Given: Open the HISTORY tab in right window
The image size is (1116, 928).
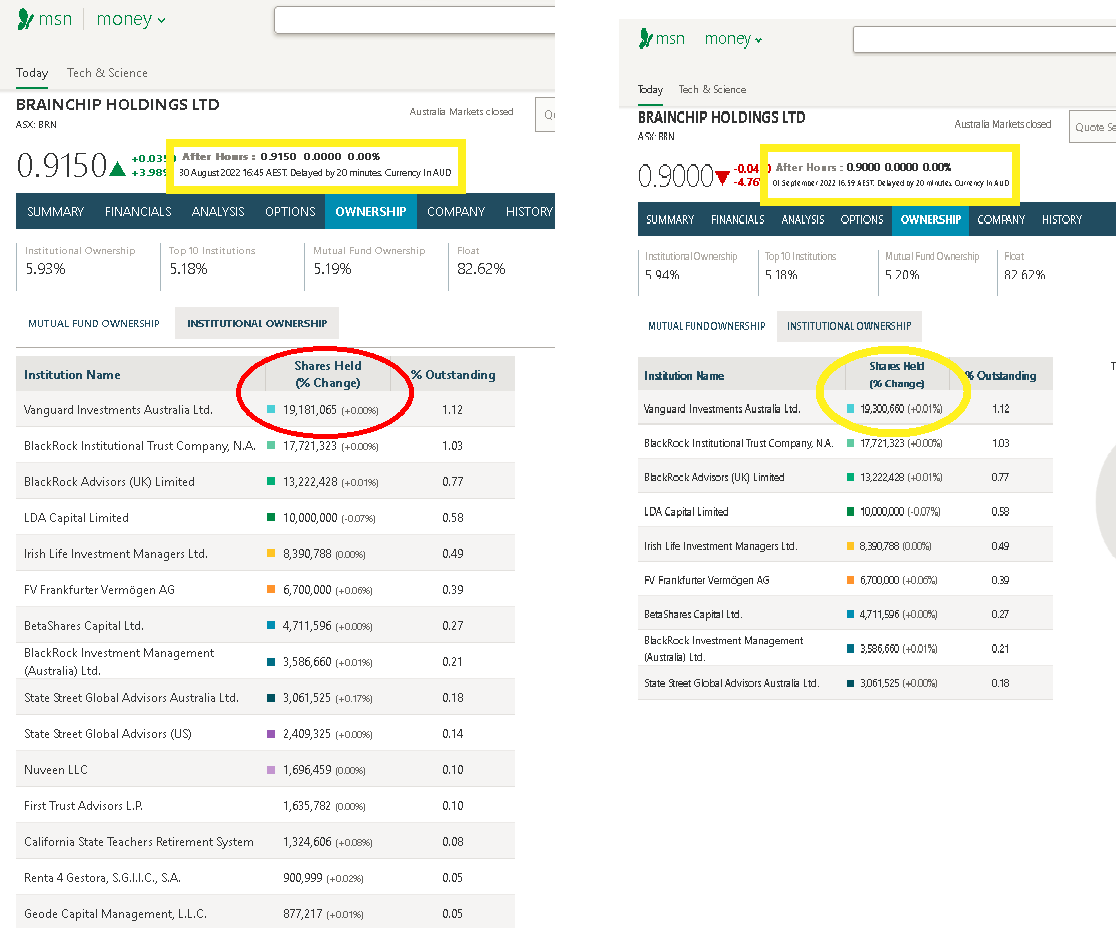Looking at the screenshot, I should point(1061,220).
